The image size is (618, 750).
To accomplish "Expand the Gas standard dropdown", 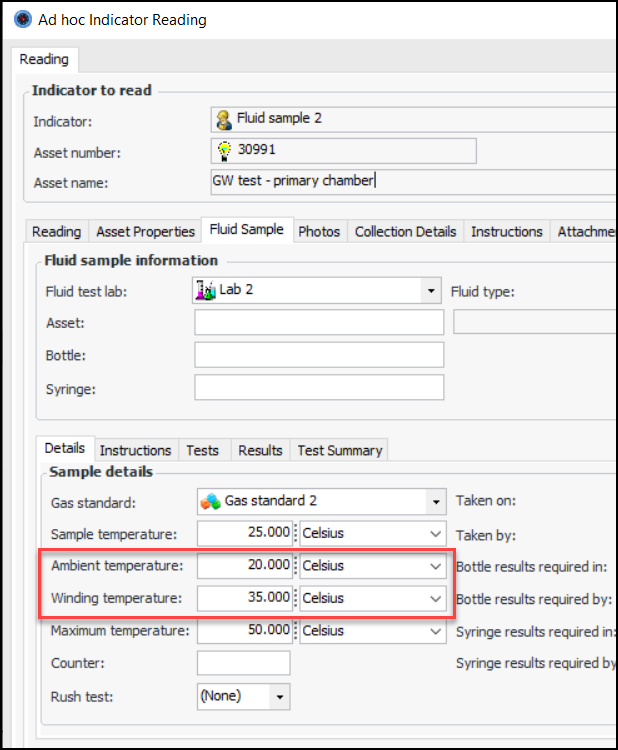I will coord(435,501).
